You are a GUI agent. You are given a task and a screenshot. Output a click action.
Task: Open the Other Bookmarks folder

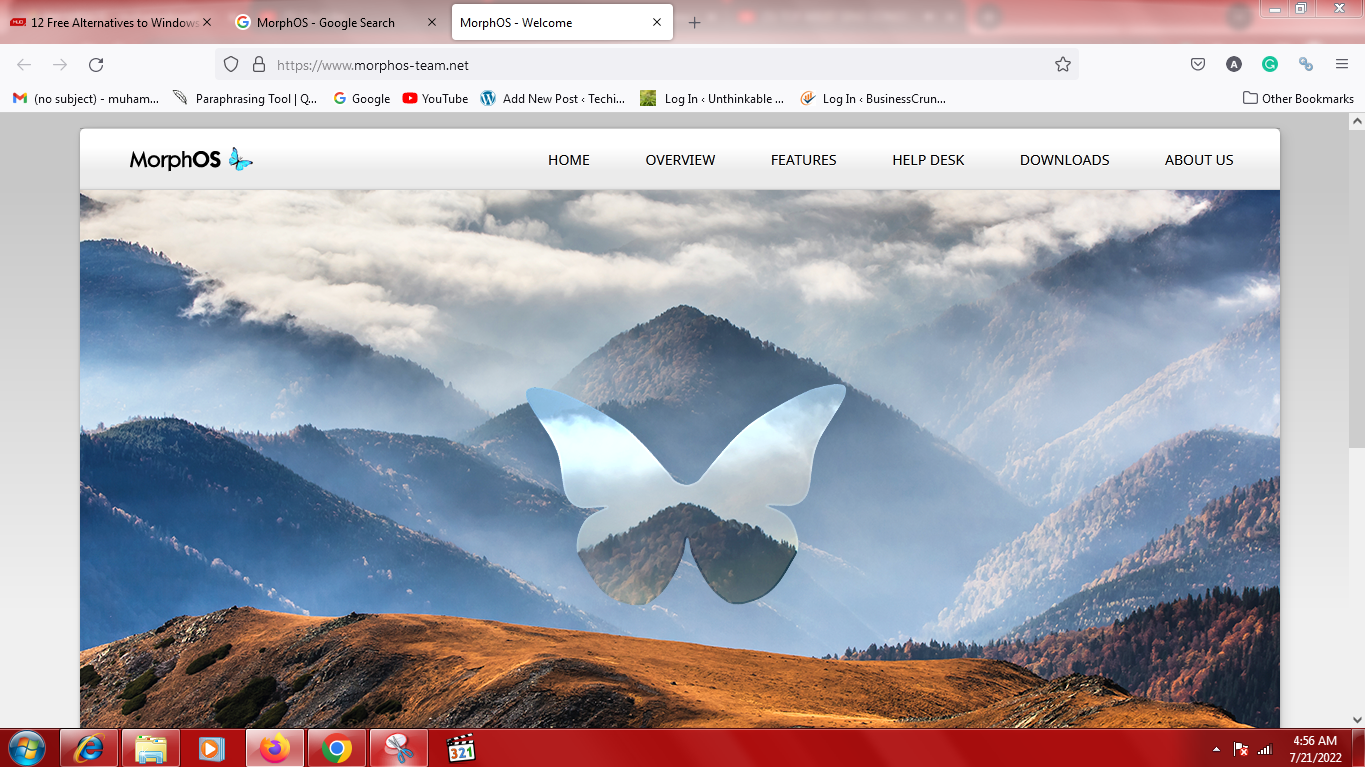tap(1298, 98)
